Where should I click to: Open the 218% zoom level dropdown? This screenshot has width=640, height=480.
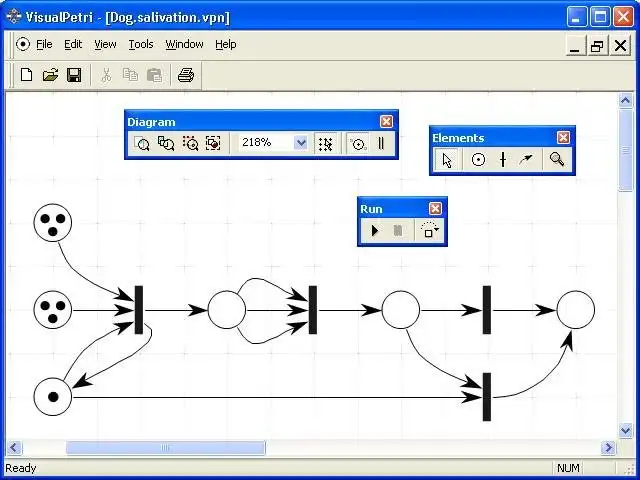pyautogui.click(x=301, y=143)
